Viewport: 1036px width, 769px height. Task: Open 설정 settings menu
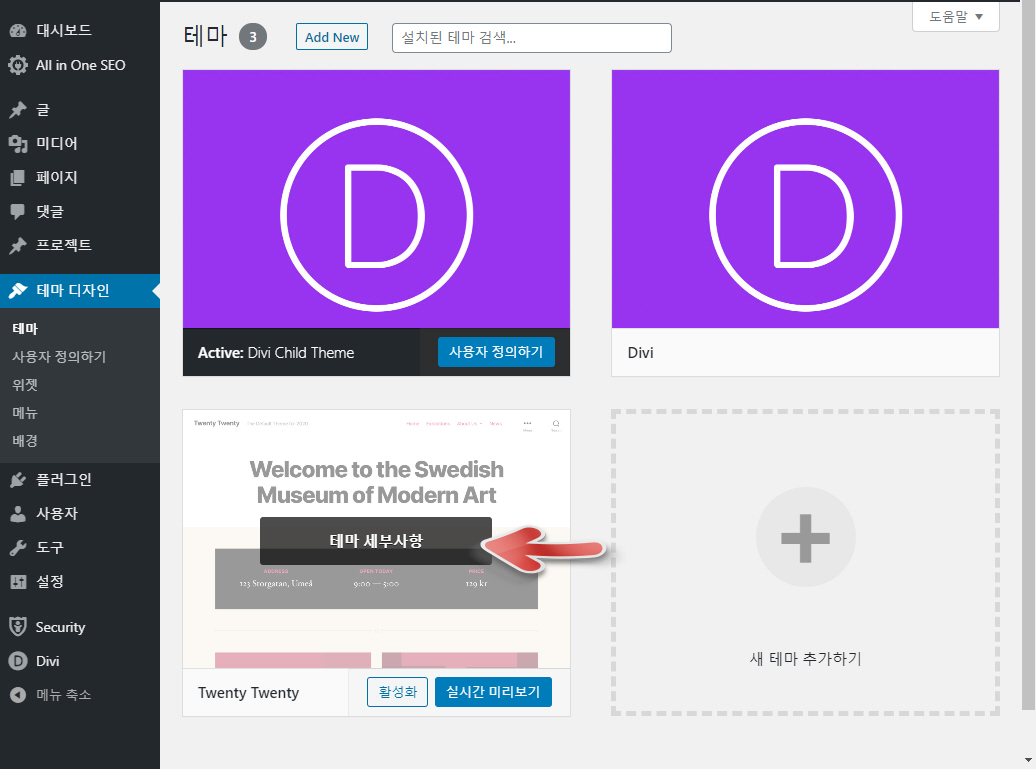(x=50, y=581)
